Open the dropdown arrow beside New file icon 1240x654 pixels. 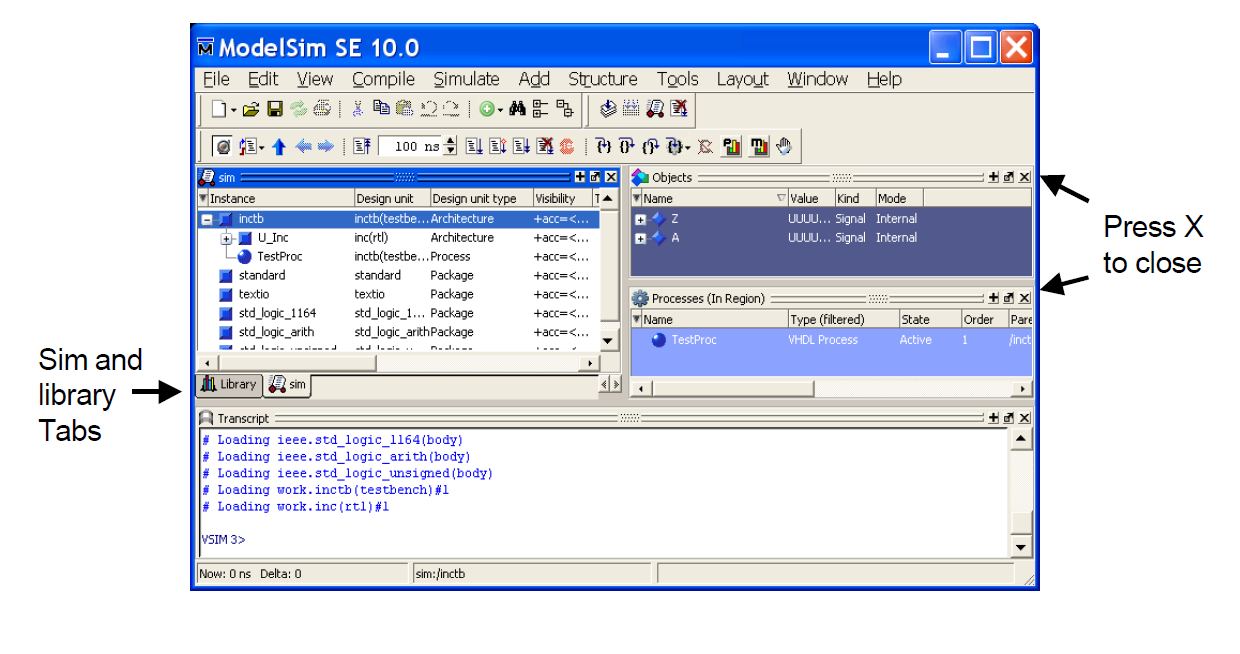(233, 110)
